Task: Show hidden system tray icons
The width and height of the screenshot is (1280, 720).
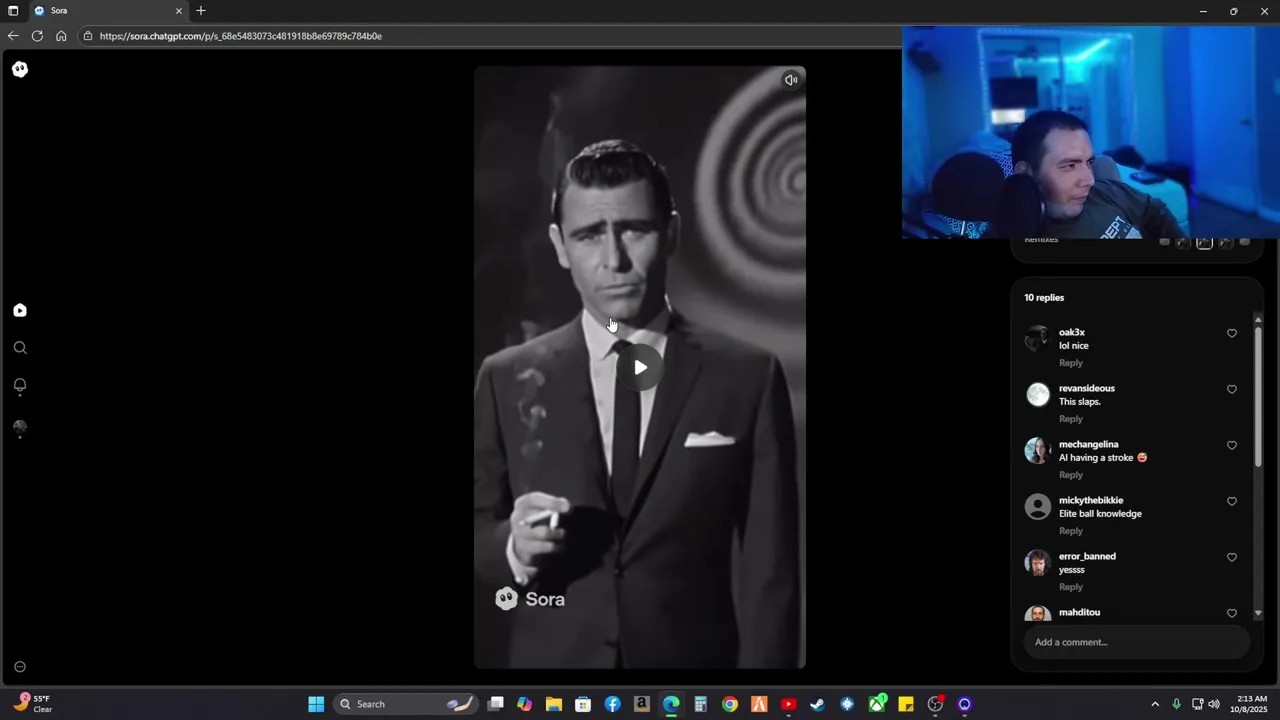Action: click(1155, 704)
